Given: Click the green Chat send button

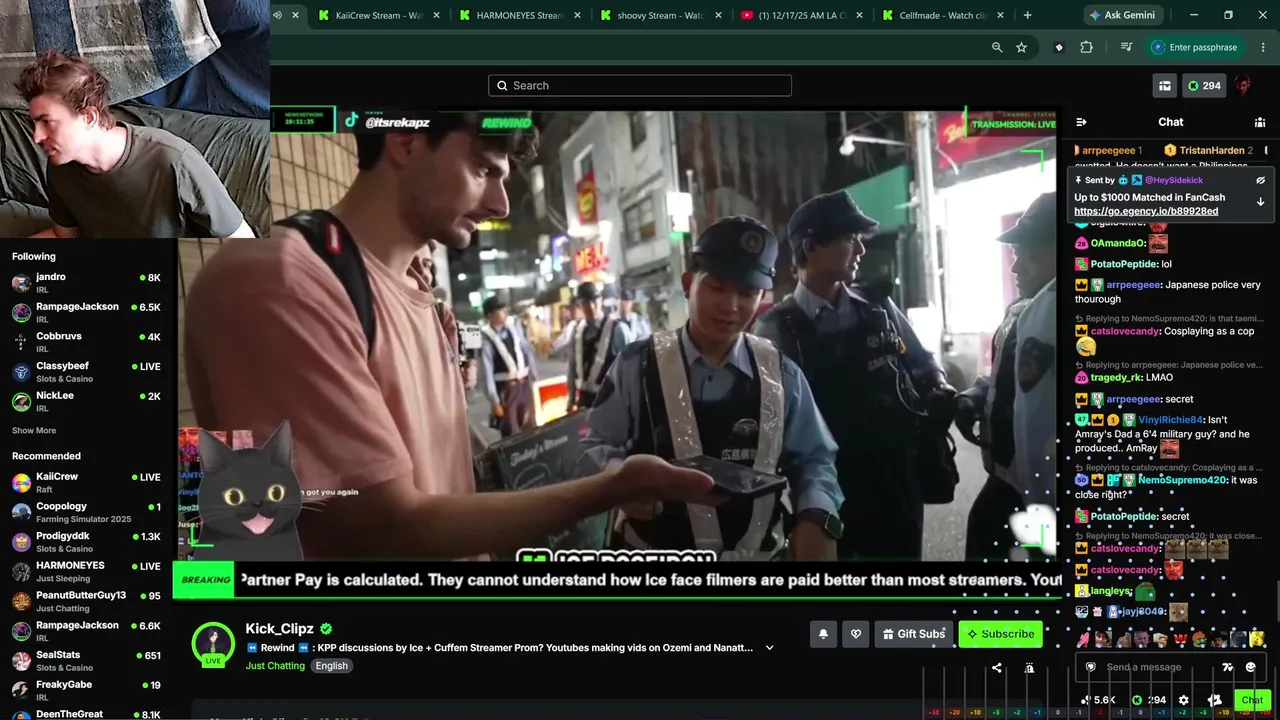Looking at the screenshot, I should [x=1252, y=700].
